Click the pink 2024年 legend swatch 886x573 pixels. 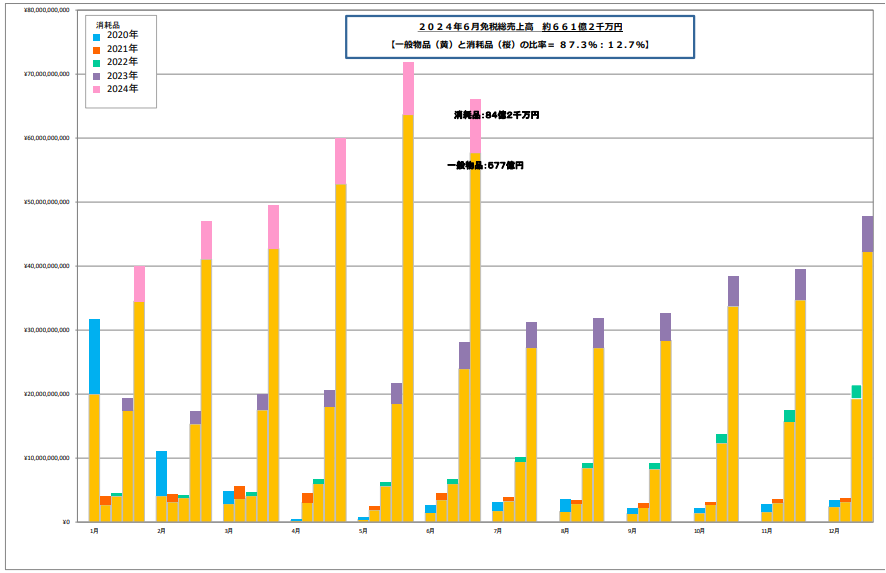[x=98, y=89]
